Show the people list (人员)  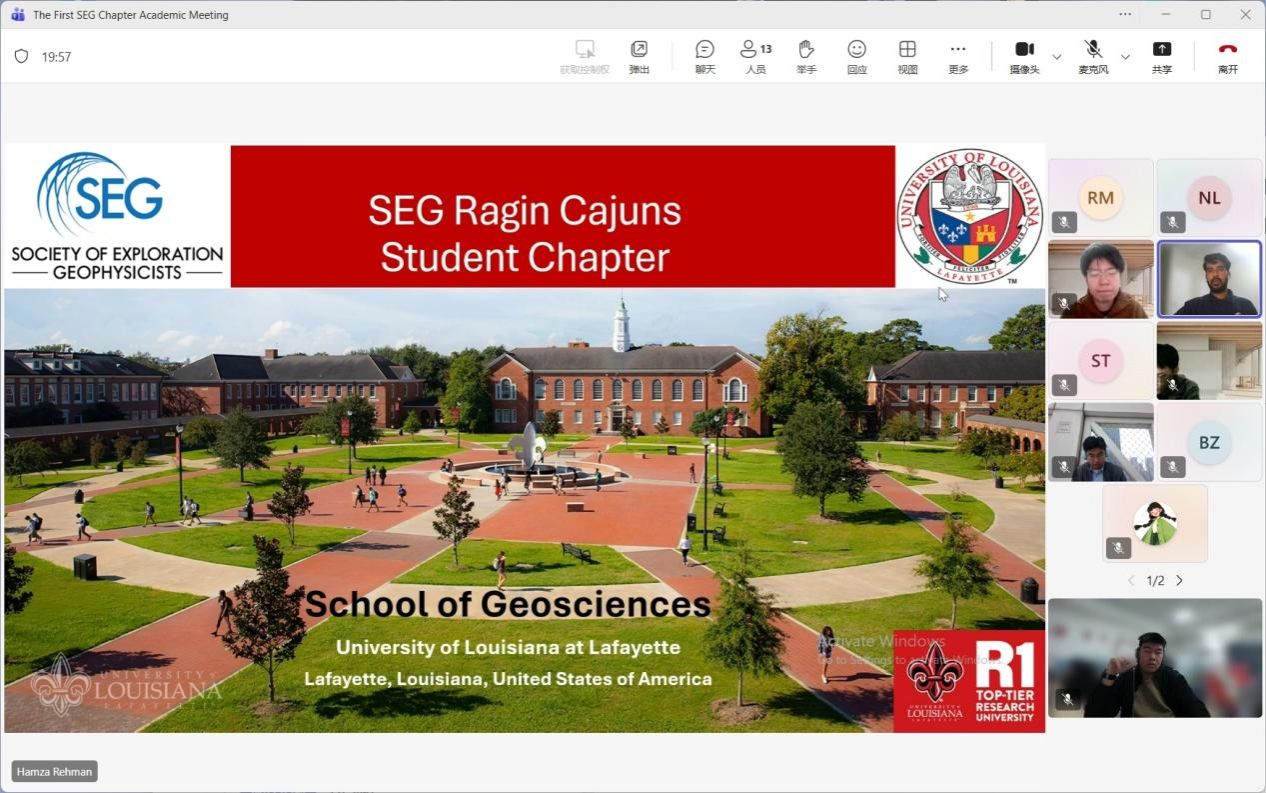pos(755,56)
